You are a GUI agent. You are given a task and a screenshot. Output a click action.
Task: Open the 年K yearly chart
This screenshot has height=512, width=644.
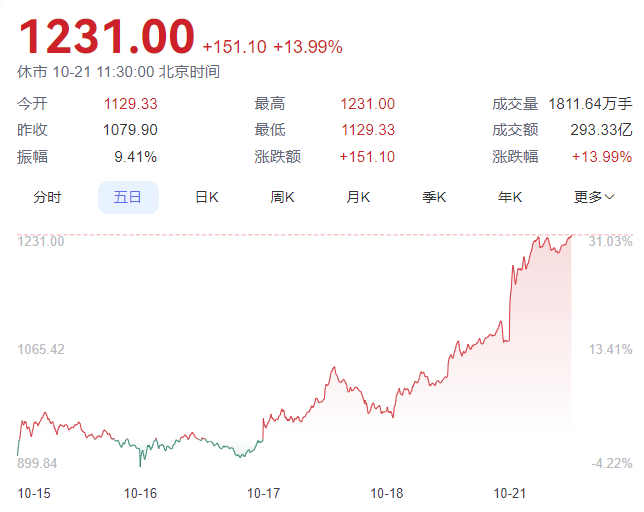510,197
